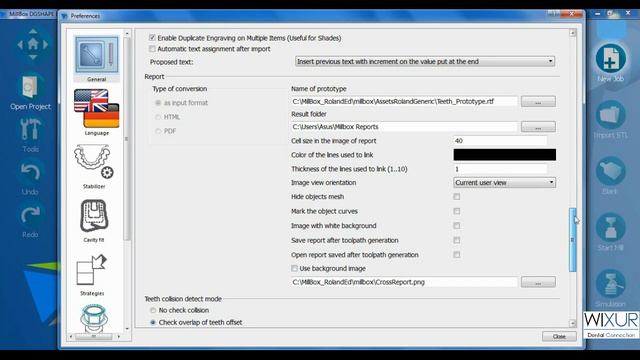This screenshot has height=360, width=640.
Task: Click Start Mill in MillBox right panel
Action: tap(611, 232)
